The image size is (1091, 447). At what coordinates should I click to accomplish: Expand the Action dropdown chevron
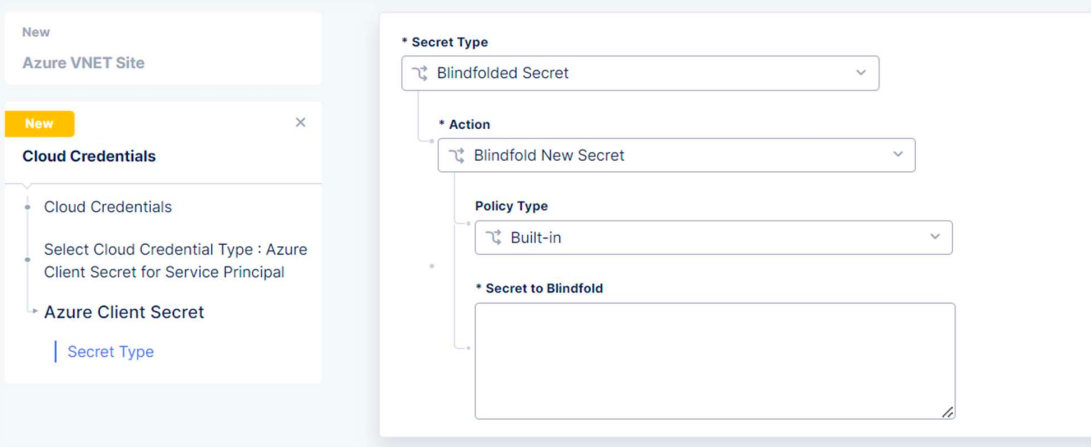[897, 155]
